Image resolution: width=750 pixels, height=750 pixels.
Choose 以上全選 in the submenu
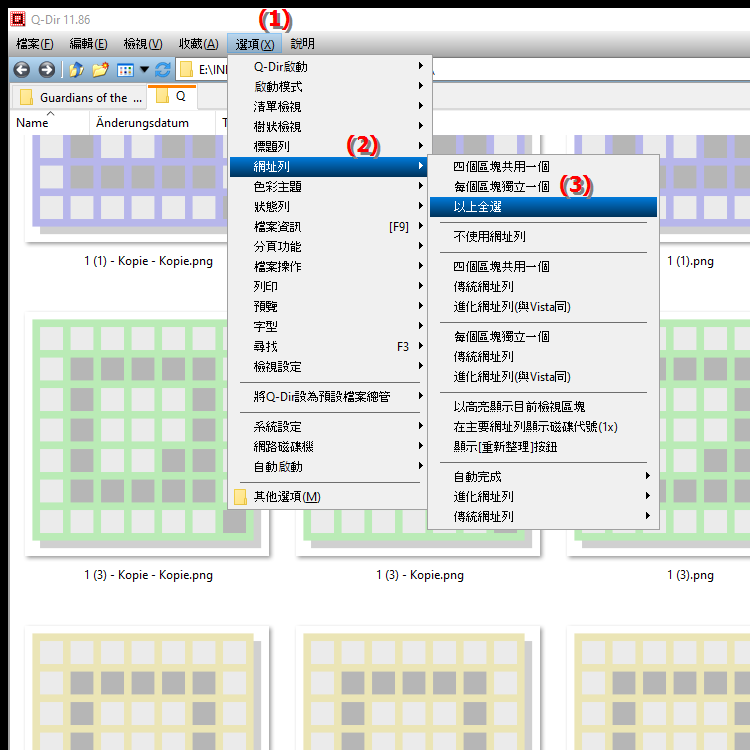click(x=543, y=207)
